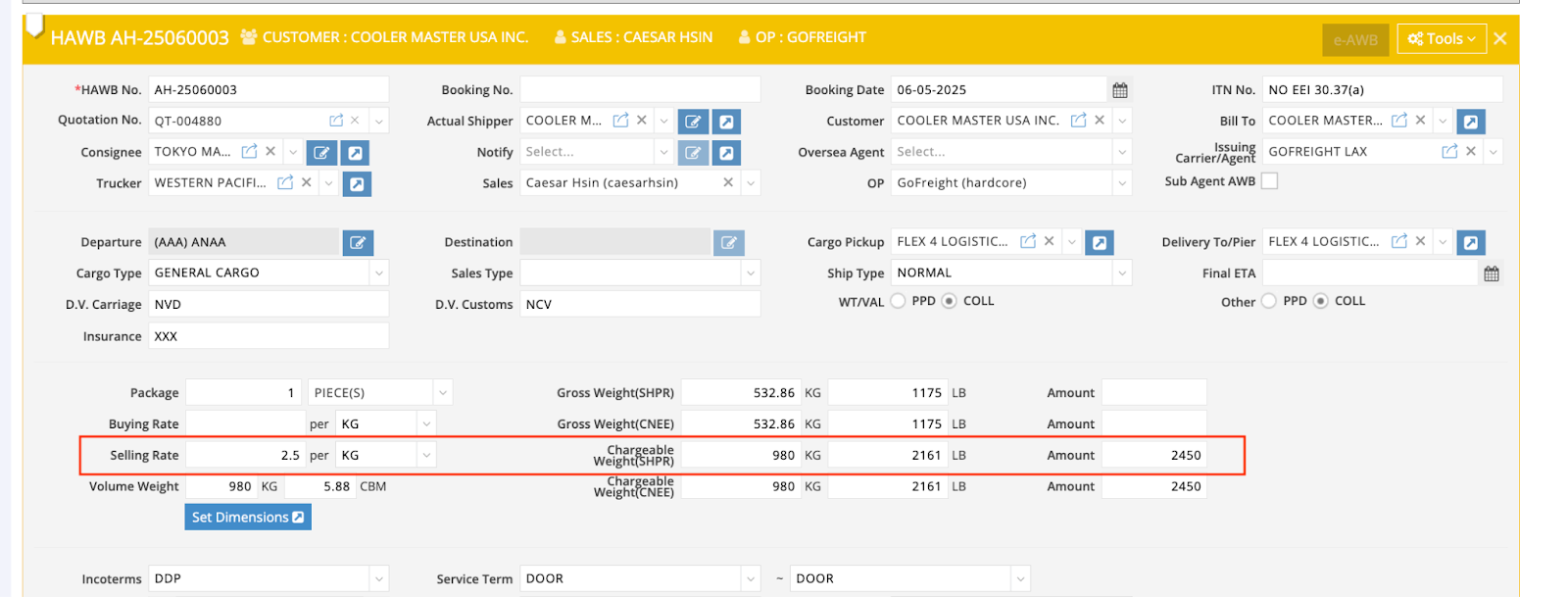Viewport: 1568px width, 597px height.
Task: Expand the Cargo Type dropdown
Action: [x=378, y=274]
